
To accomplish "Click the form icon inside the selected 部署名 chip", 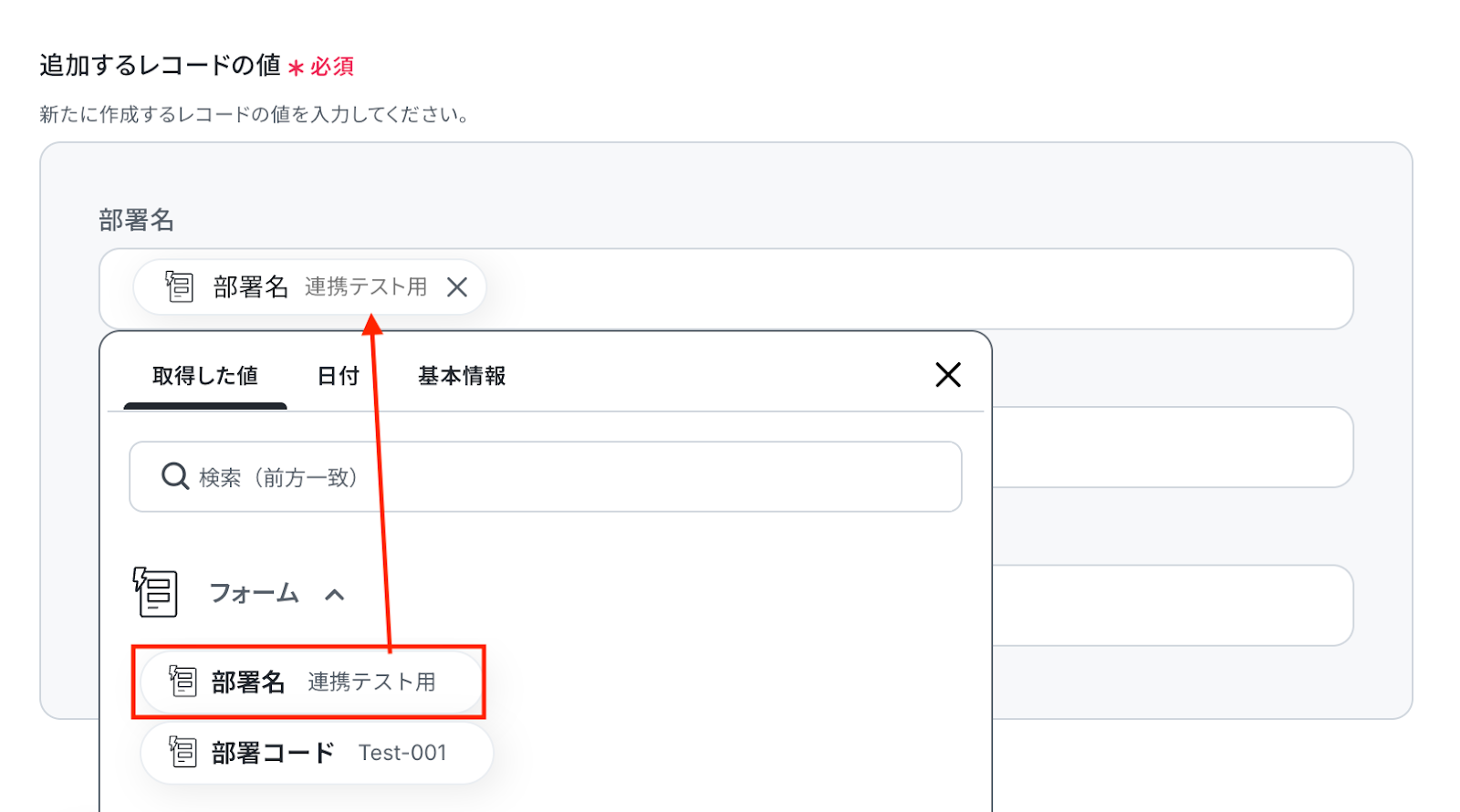I will pyautogui.click(x=180, y=287).
